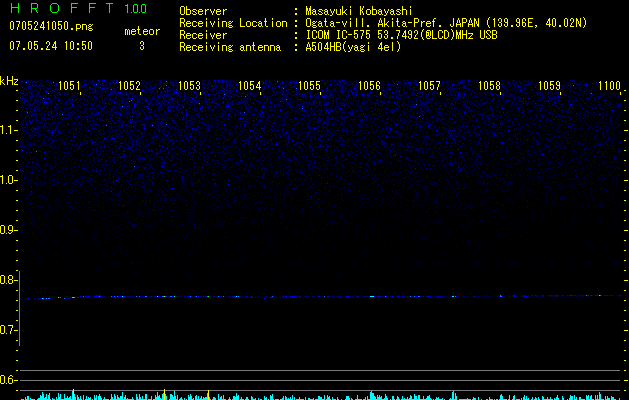The width and height of the screenshot is (629, 400).
Task: Click the cyan signal level peak near 1056
Action: [372, 395]
